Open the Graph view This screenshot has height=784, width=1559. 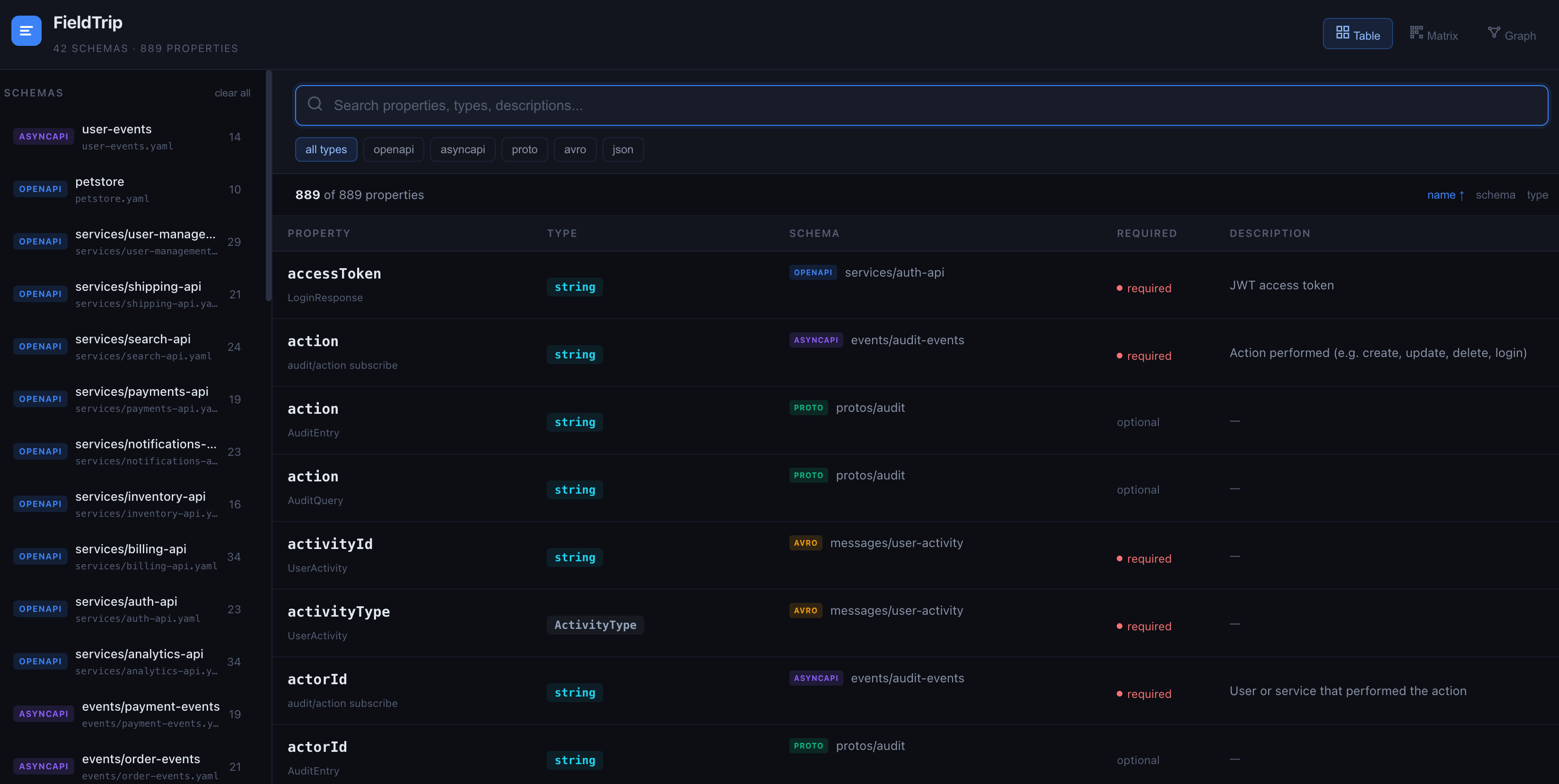coord(1512,35)
